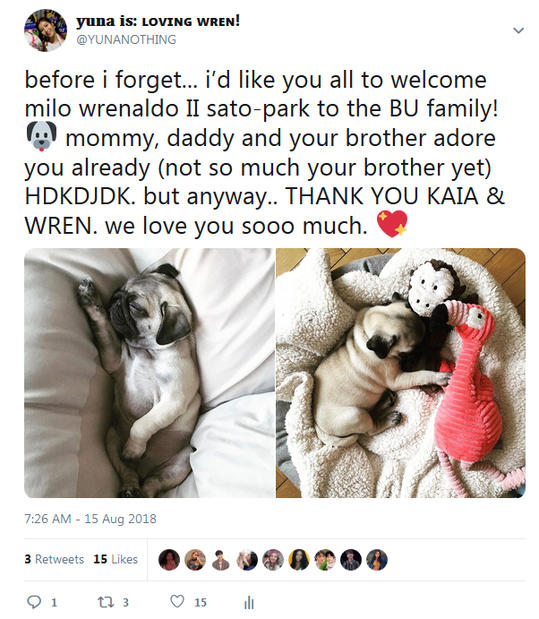Retweet using the retweet arrows icon
The image size is (539, 619).
tap(106, 602)
